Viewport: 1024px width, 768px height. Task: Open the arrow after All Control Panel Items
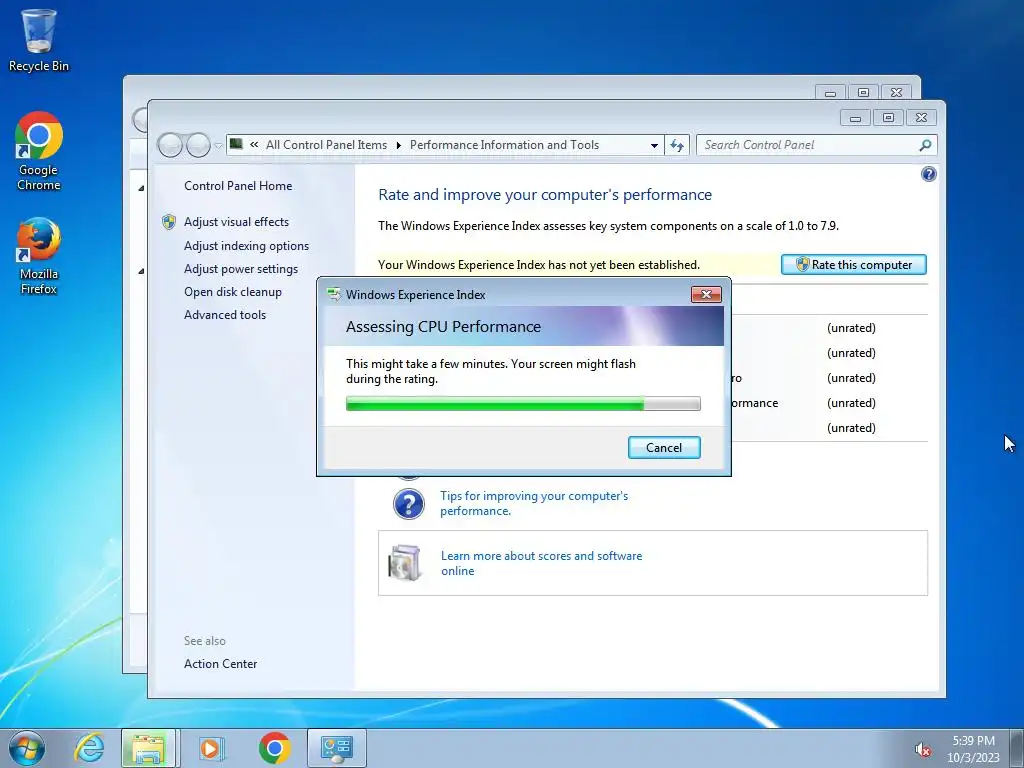398,145
